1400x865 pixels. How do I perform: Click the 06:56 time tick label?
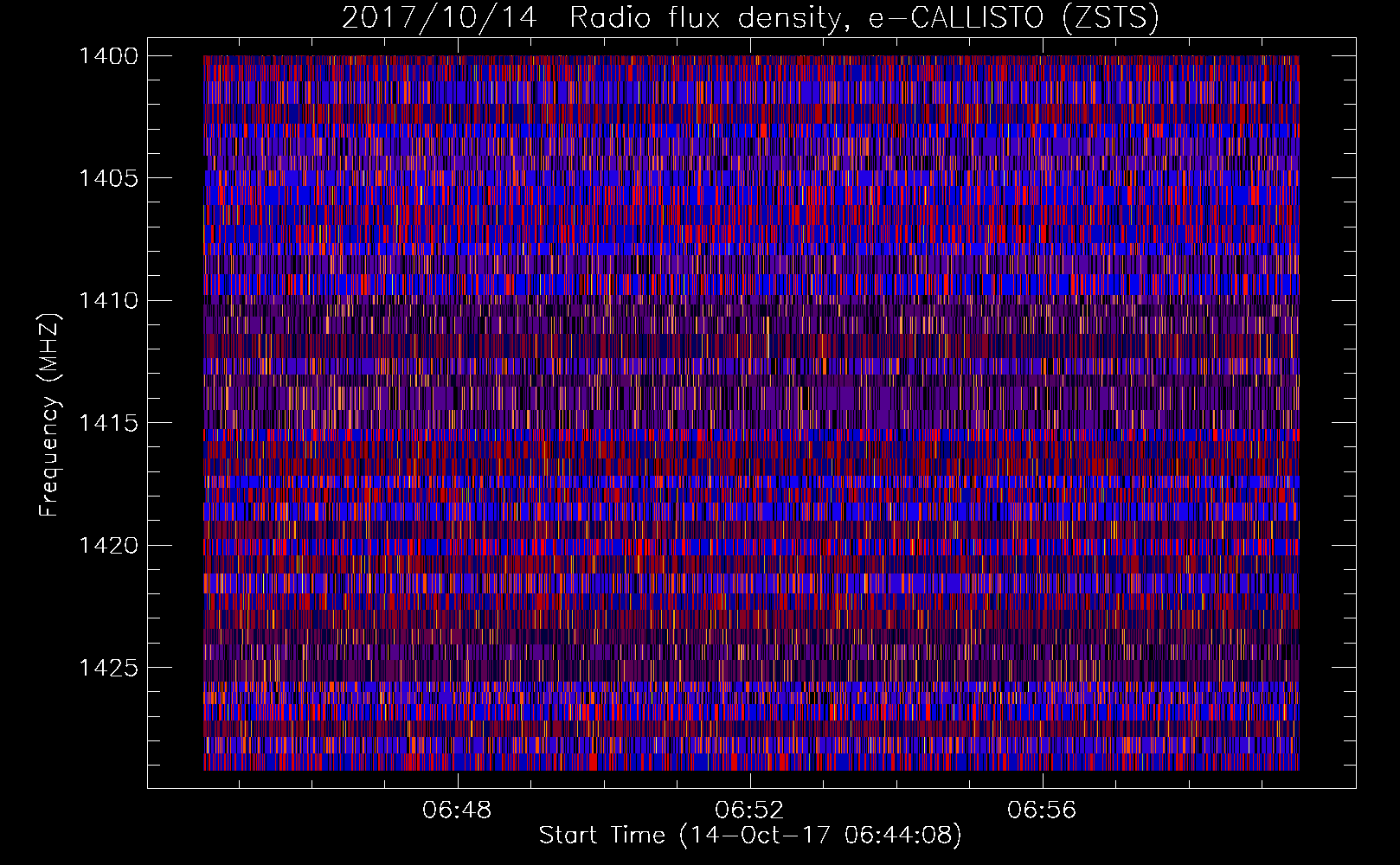(x=1042, y=811)
